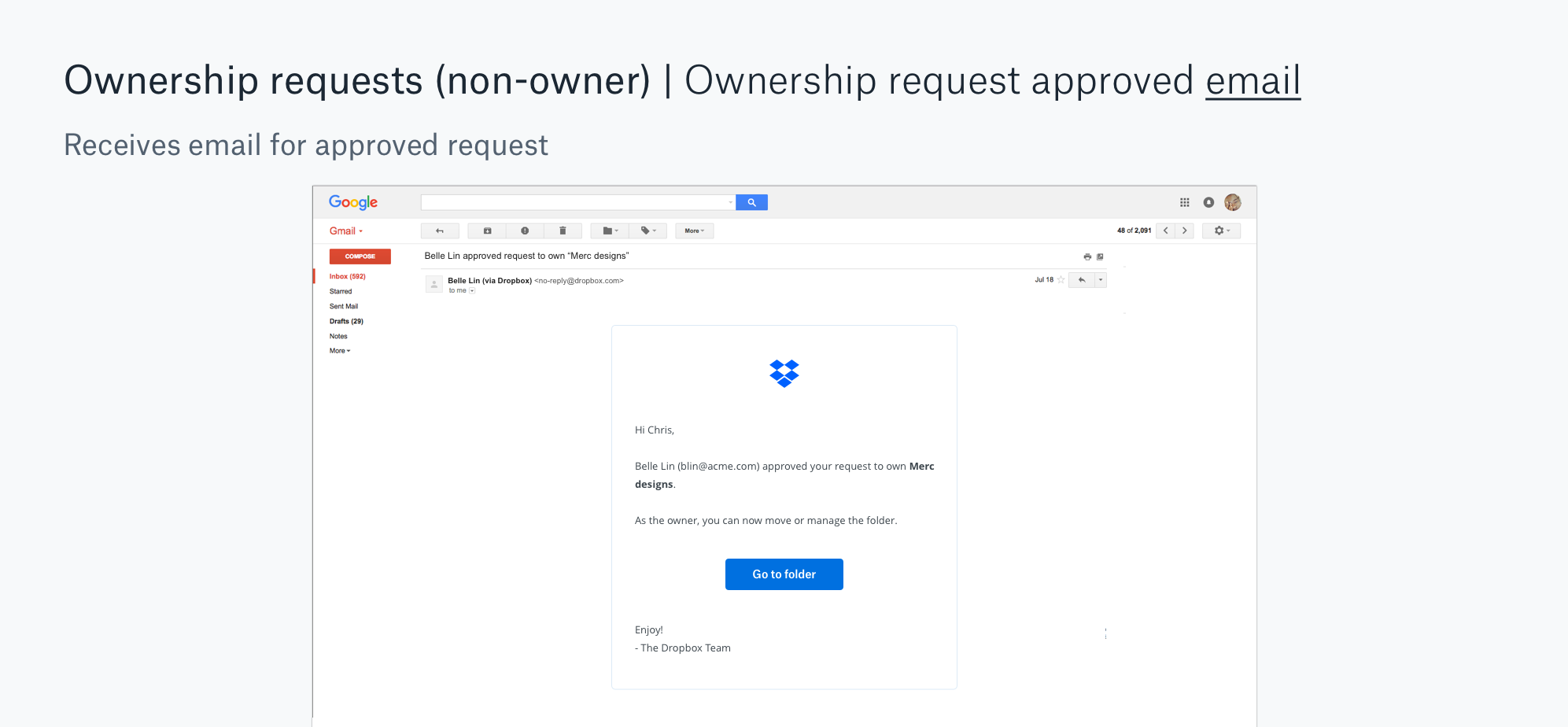
Task: Click the '48 of 2,091' counter
Action: [x=1134, y=231]
